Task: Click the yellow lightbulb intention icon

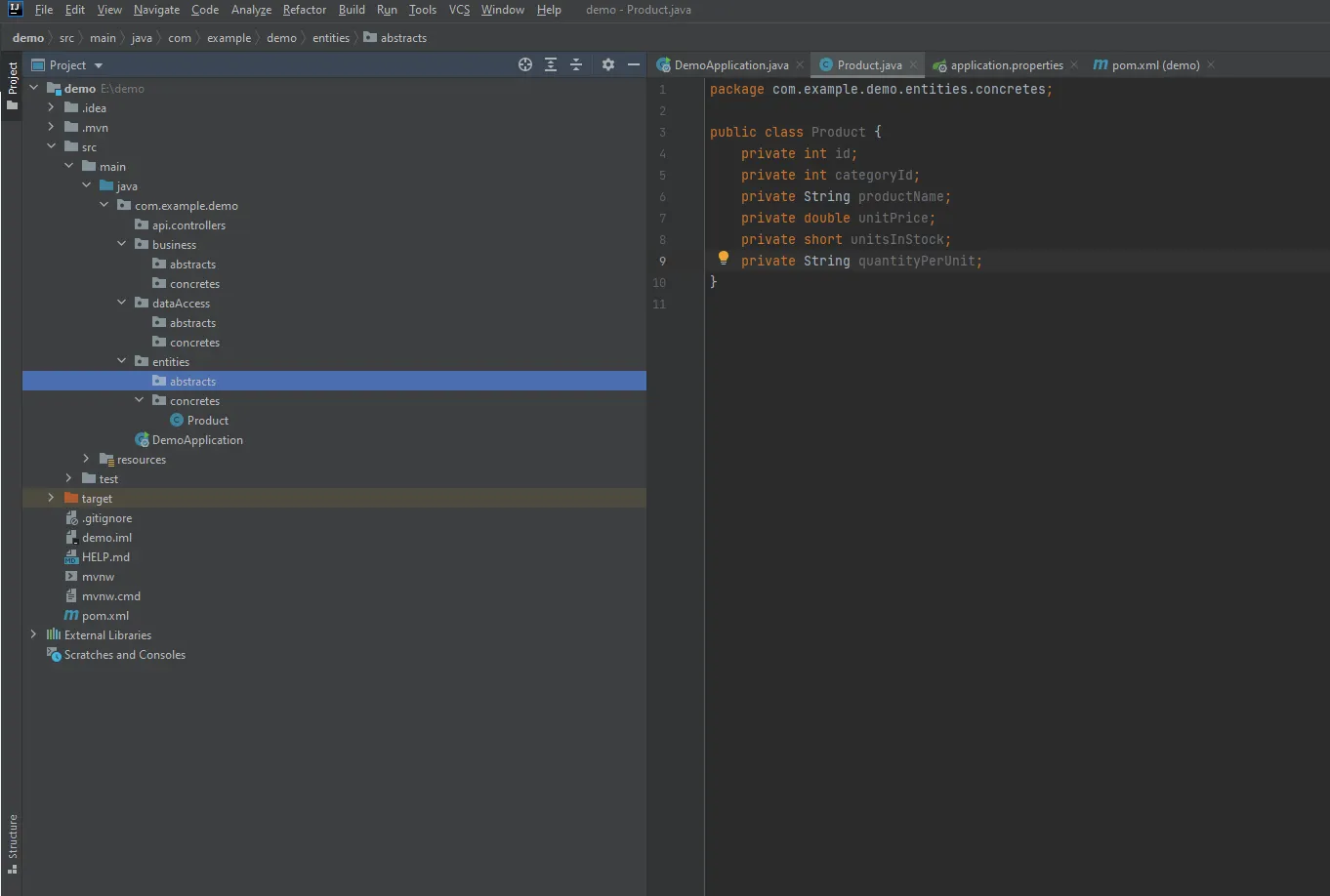Action: (724, 259)
